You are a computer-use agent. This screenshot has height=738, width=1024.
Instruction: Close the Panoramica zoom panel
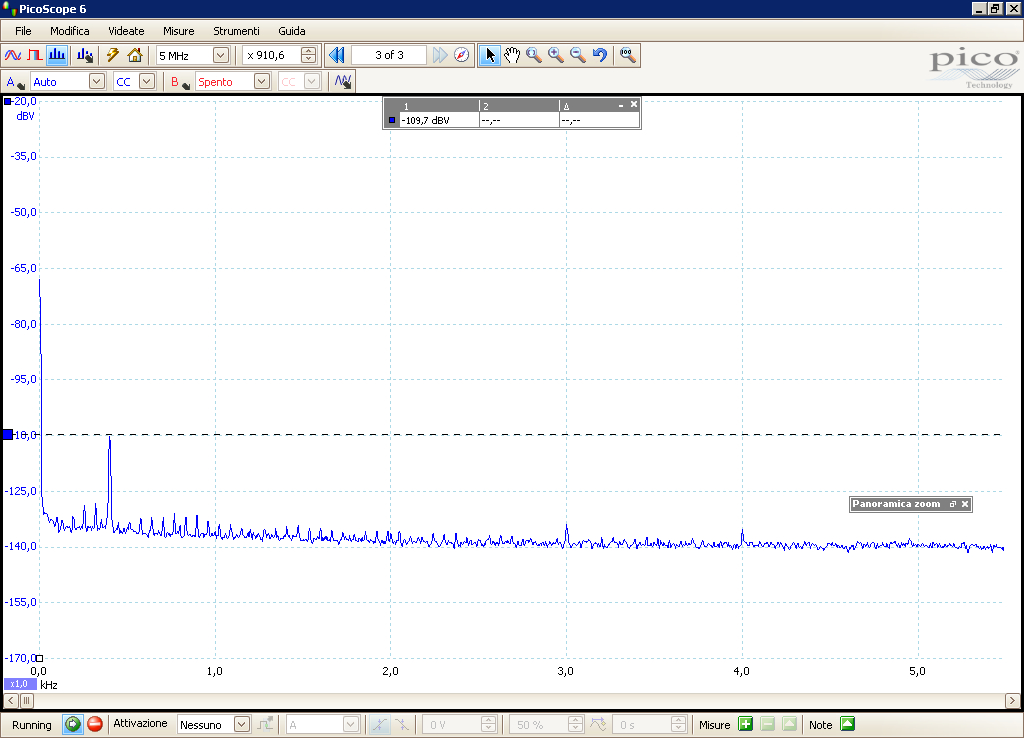click(x=965, y=504)
